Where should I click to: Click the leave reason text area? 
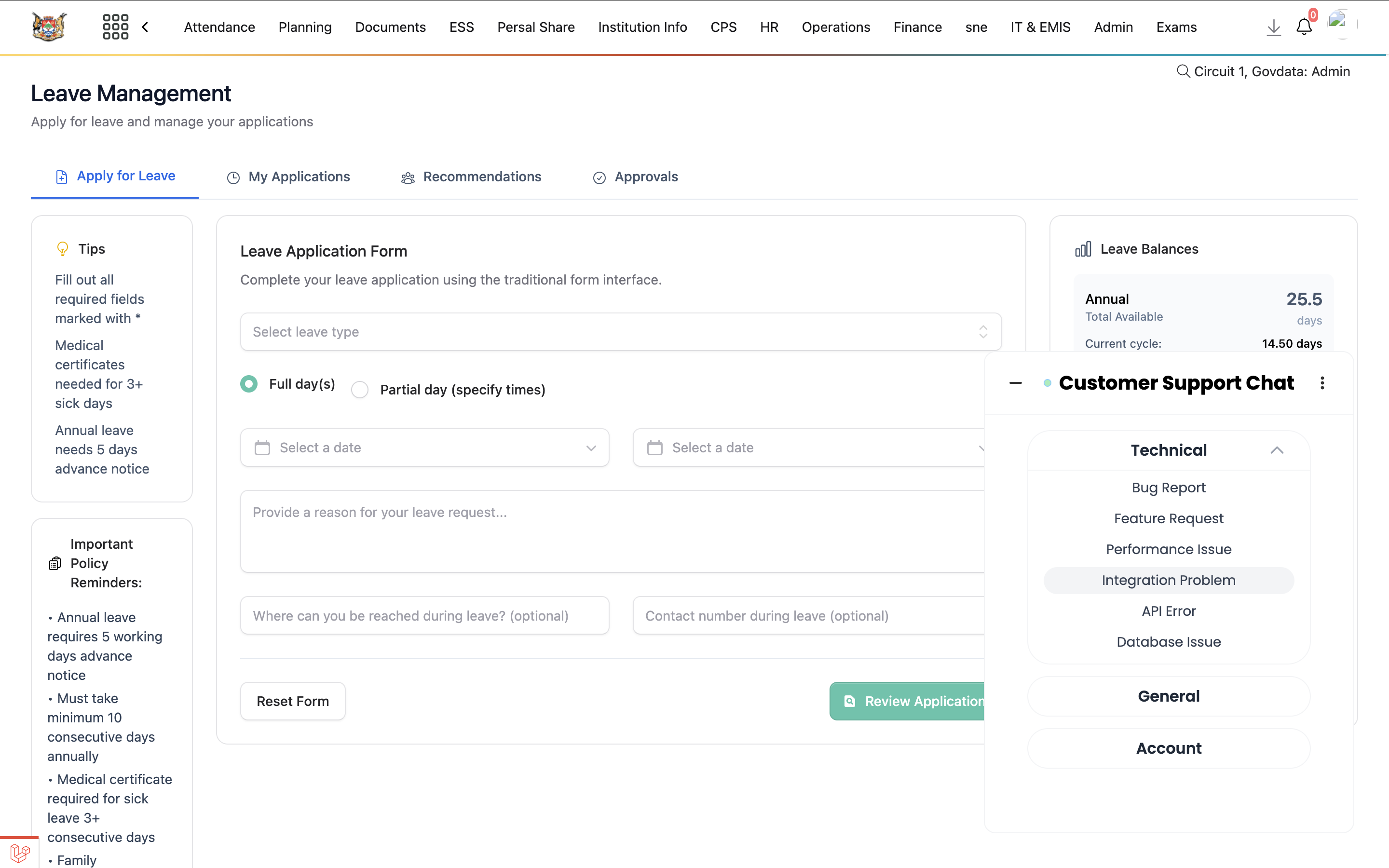[x=612, y=531]
